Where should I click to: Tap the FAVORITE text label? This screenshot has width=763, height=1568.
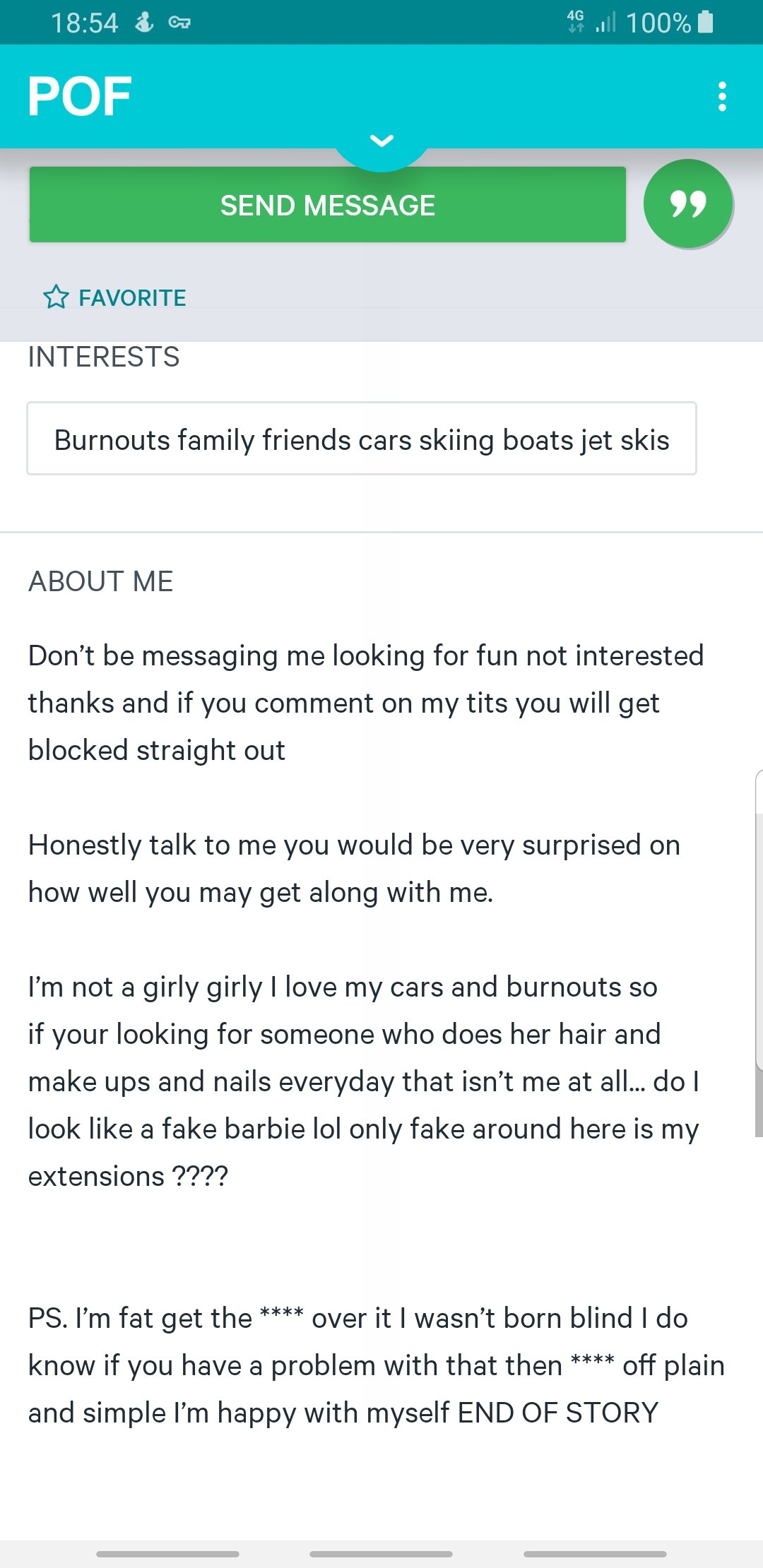tap(132, 298)
